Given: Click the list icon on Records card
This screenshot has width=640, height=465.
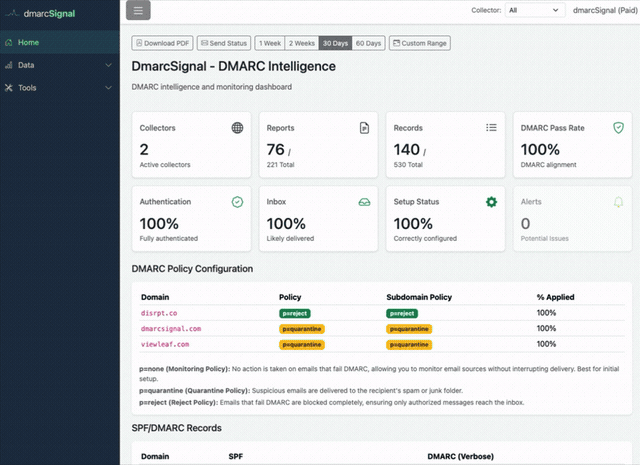Looking at the screenshot, I should click(491, 128).
